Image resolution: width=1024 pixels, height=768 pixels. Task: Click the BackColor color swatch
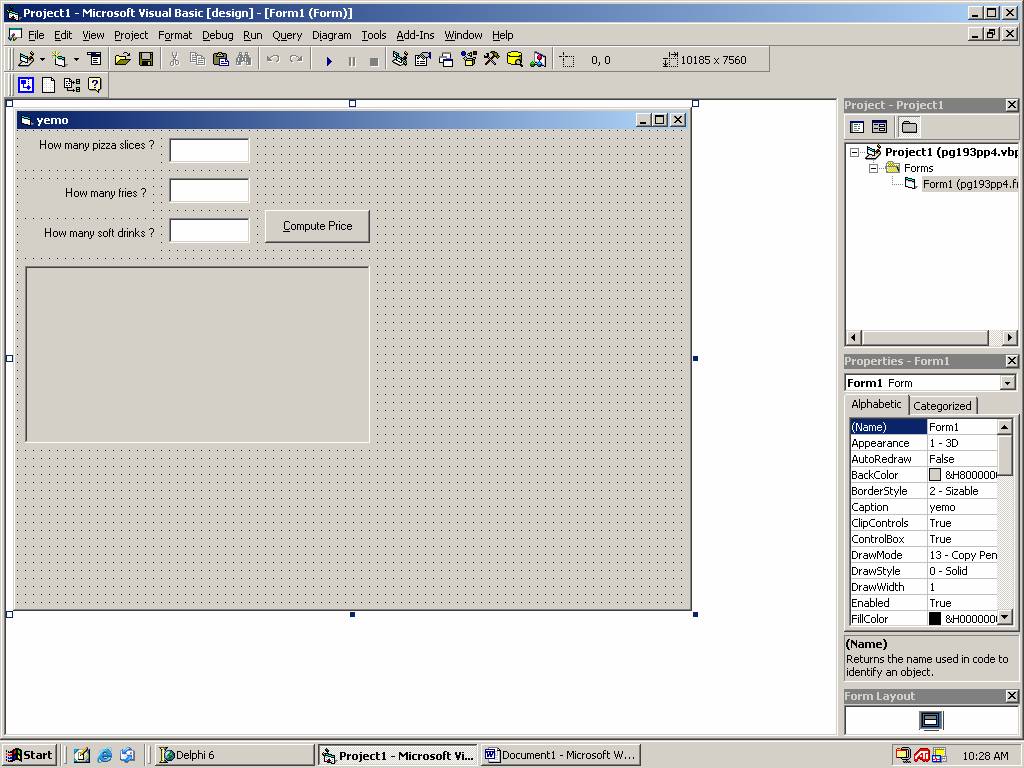click(x=935, y=475)
